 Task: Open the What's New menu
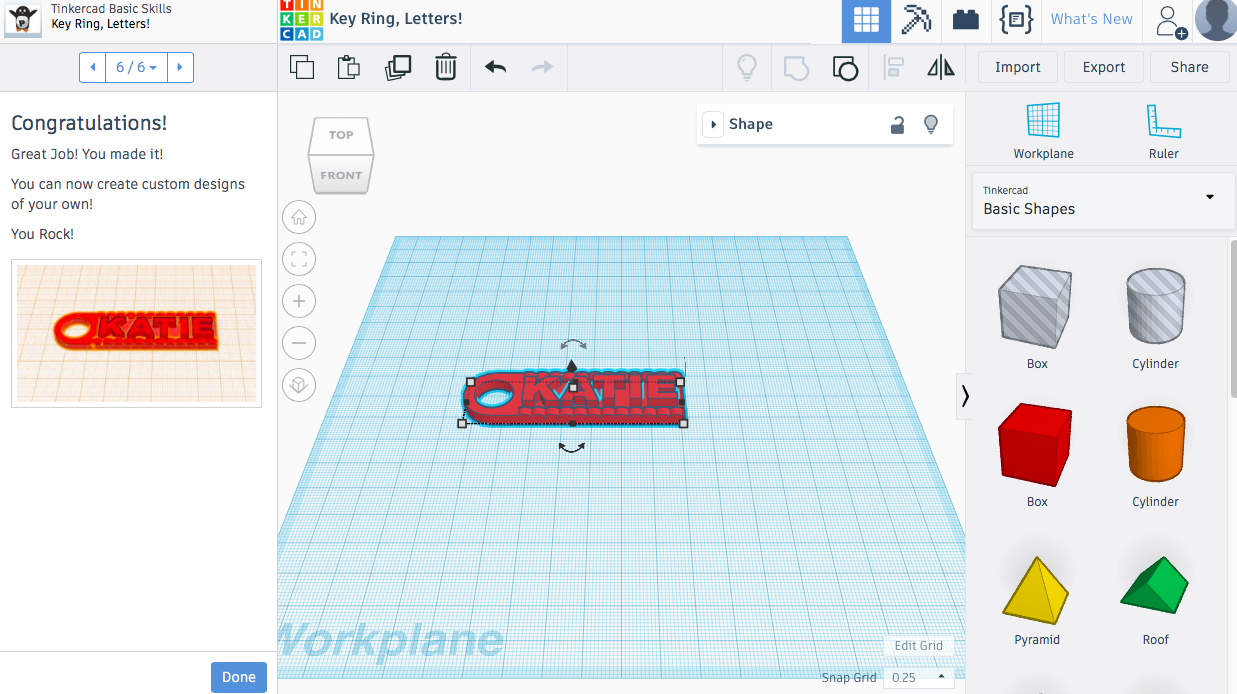1091,20
